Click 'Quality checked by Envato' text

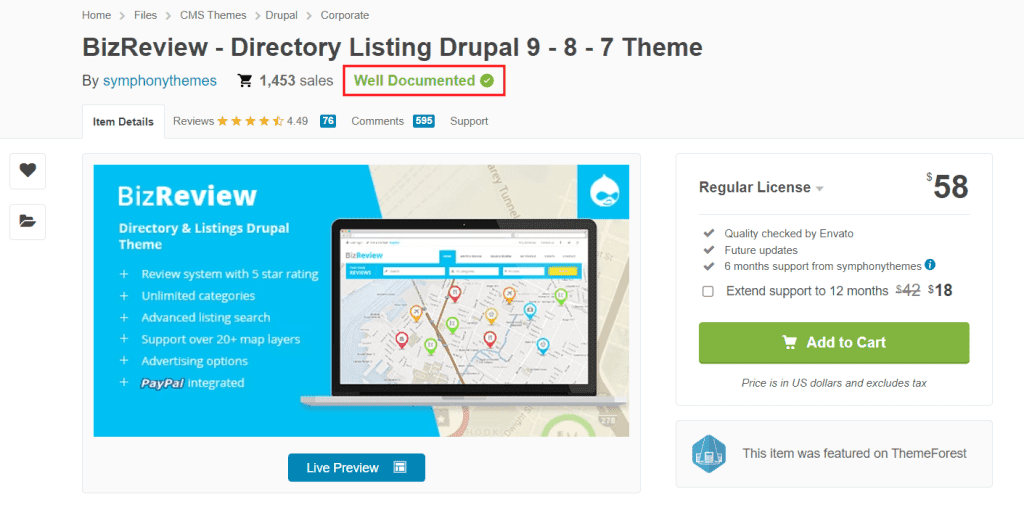pyautogui.click(x=789, y=233)
